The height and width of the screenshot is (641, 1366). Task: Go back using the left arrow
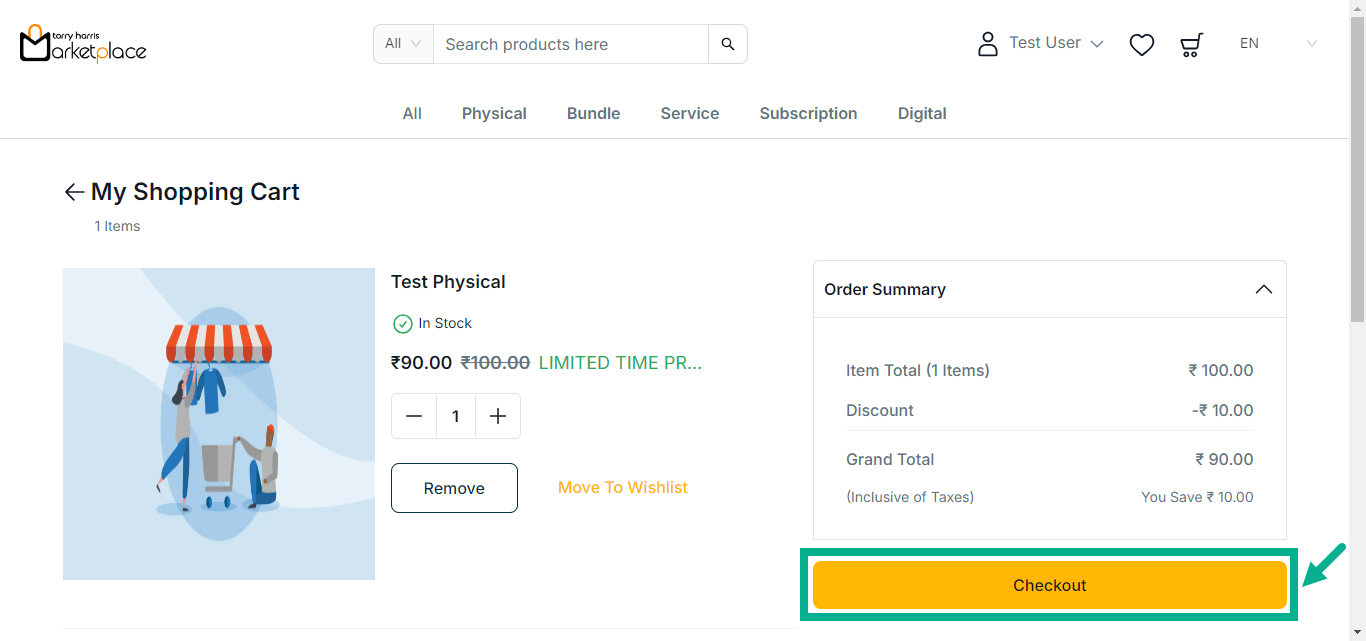click(74, 192)
